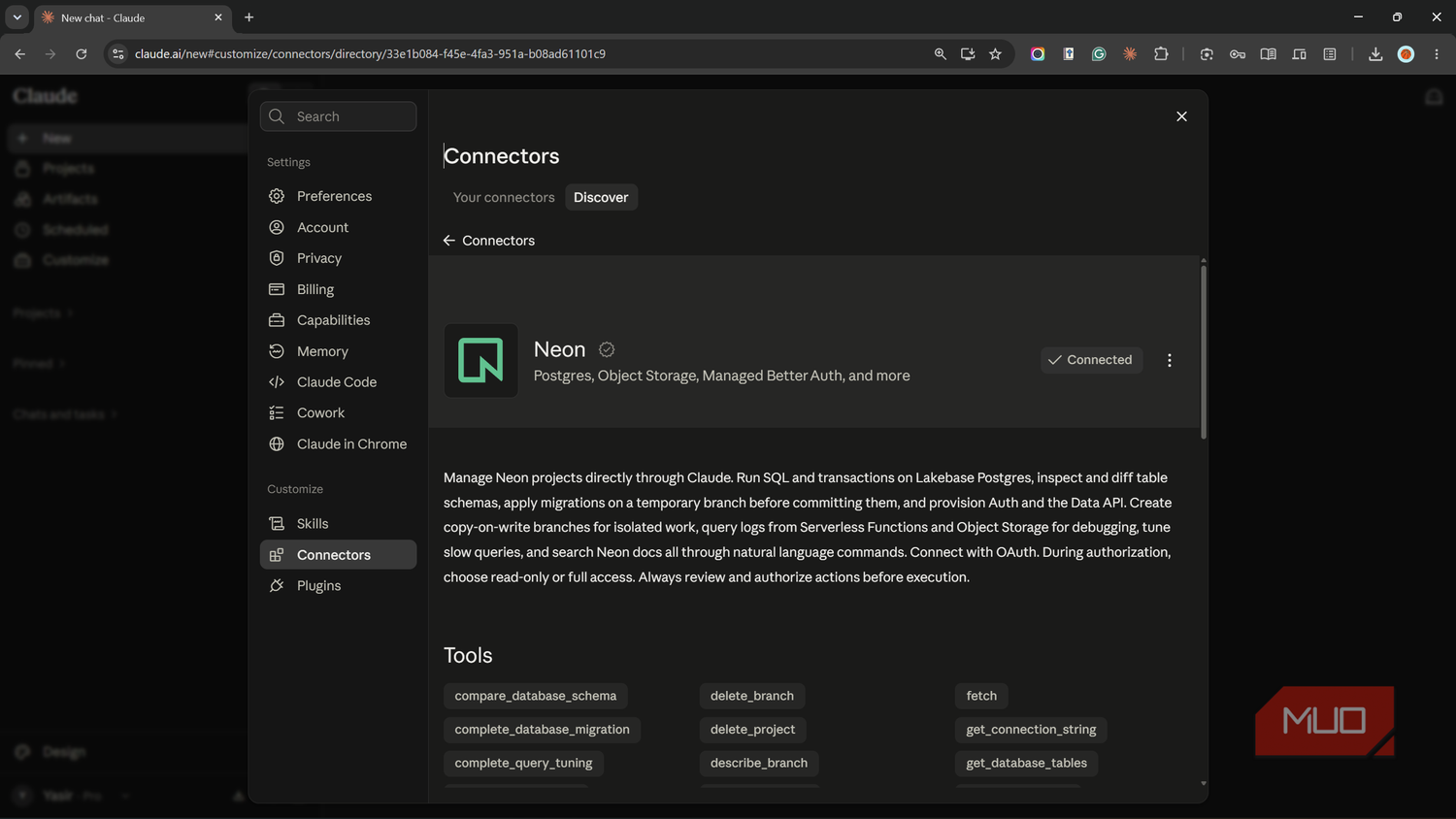Click compare_database_schema tool chip
This screenshot has height=819, width=1456.
tap(536, 696)
